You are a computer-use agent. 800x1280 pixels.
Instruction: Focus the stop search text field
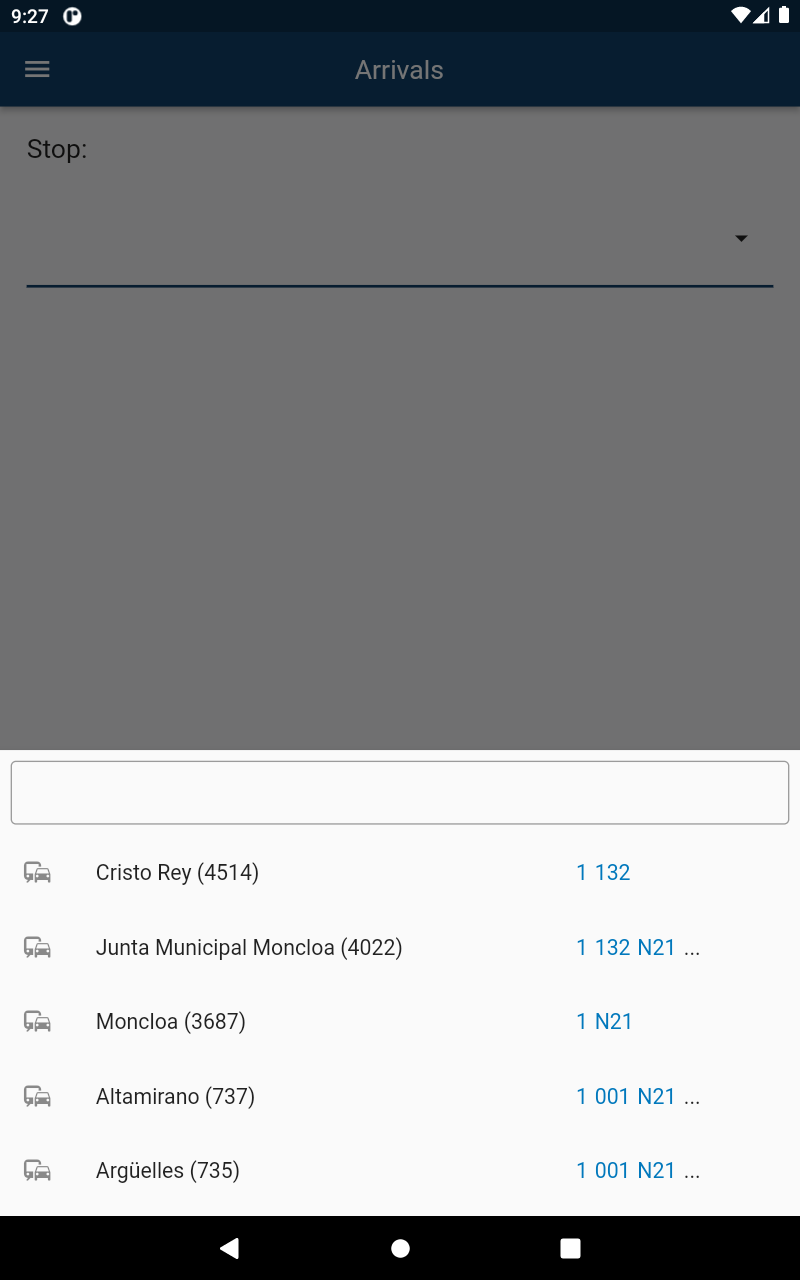pos(400,793)
